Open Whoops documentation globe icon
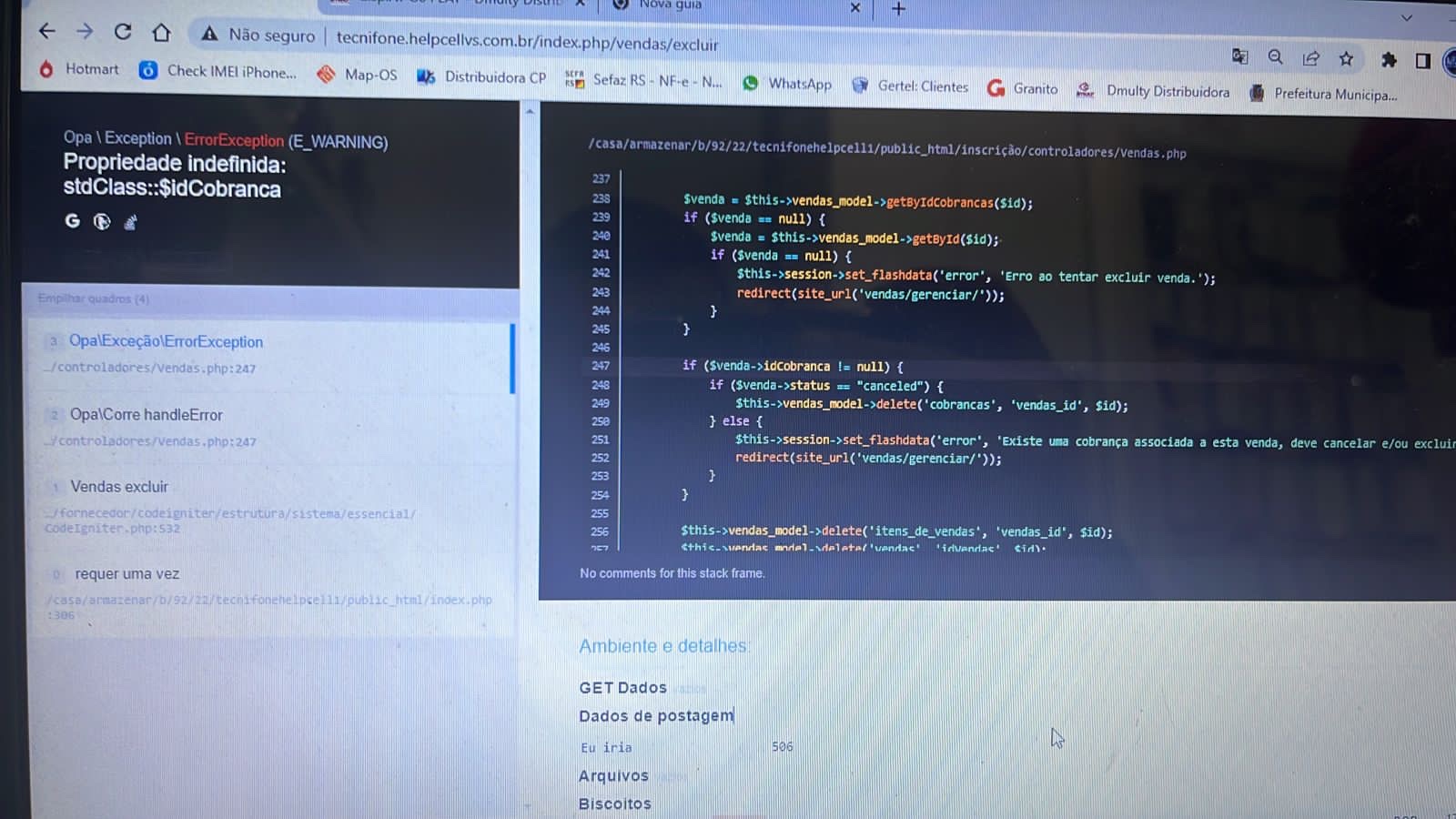This screenshot has height=819, width=1456. 101,221
